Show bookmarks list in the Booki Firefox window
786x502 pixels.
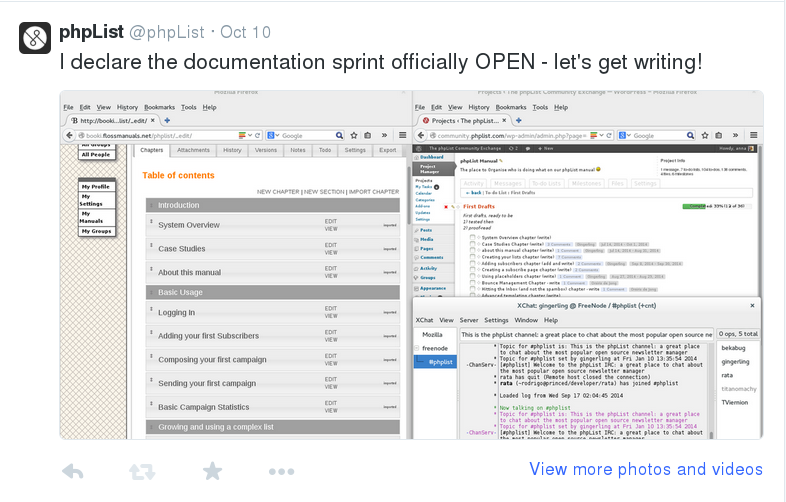tap(367, 135)
